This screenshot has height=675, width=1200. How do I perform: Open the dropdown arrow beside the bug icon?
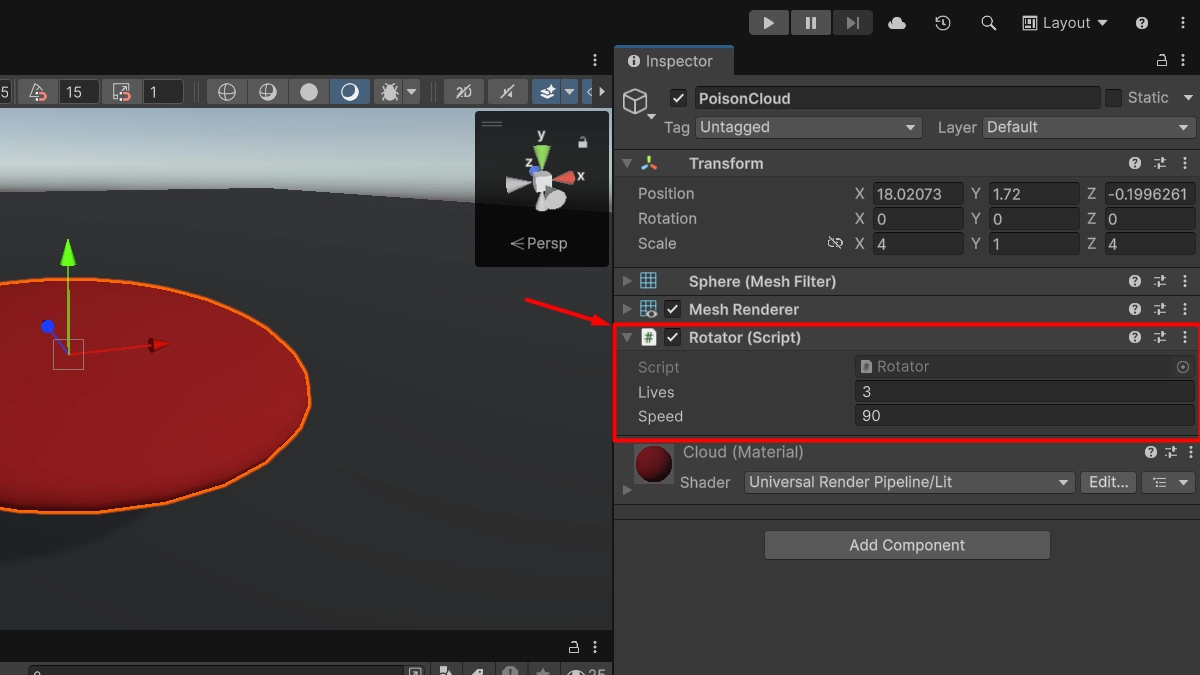pyautogui.click(x=412, y=92)
